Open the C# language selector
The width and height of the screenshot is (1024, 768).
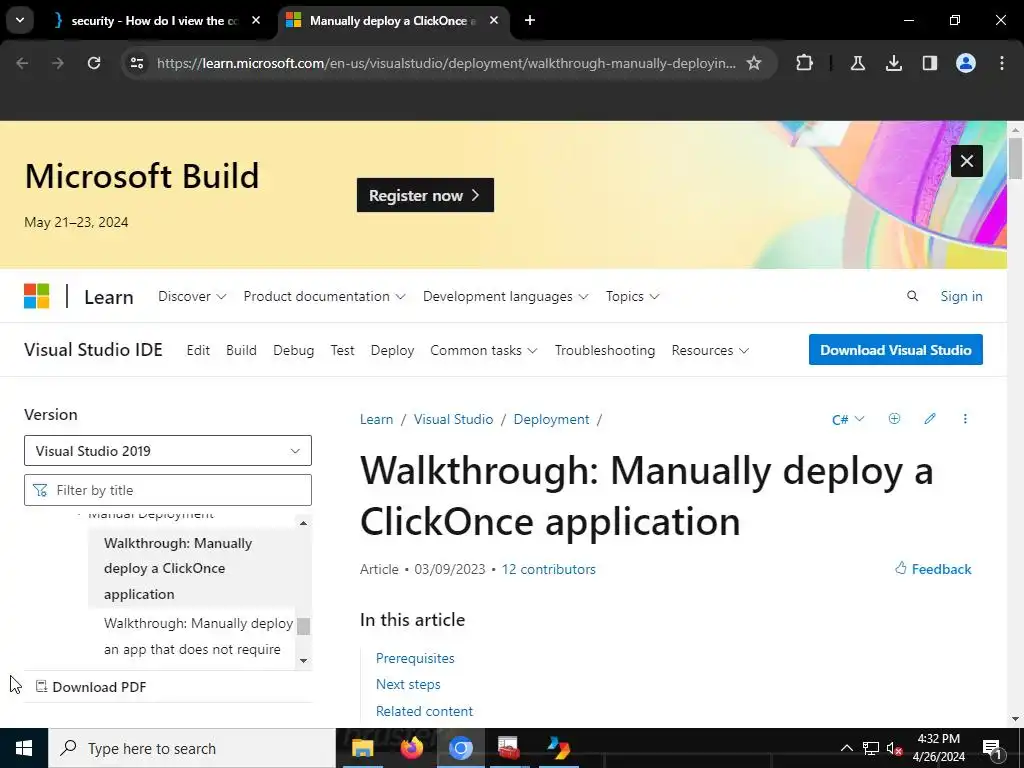pyautogui.click(x=848, y=419)
